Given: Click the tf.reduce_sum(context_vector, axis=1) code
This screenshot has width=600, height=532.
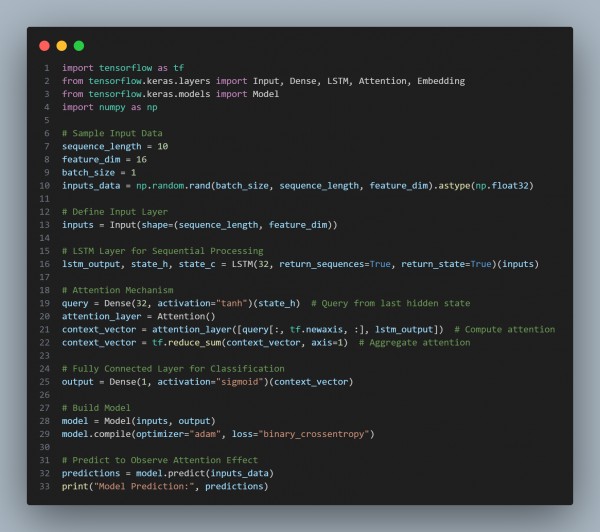Looking at the screenshot, I should (249, 343).
